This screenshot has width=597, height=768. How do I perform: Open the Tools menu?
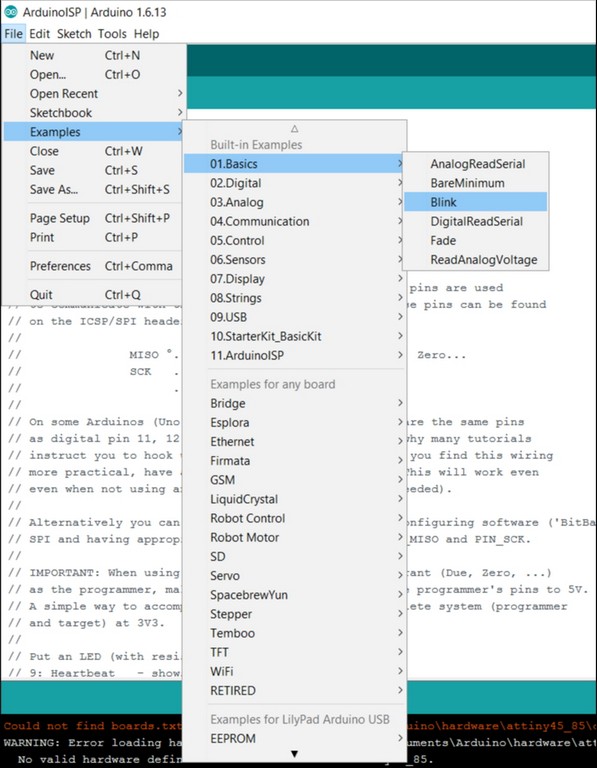click(112, 34)
